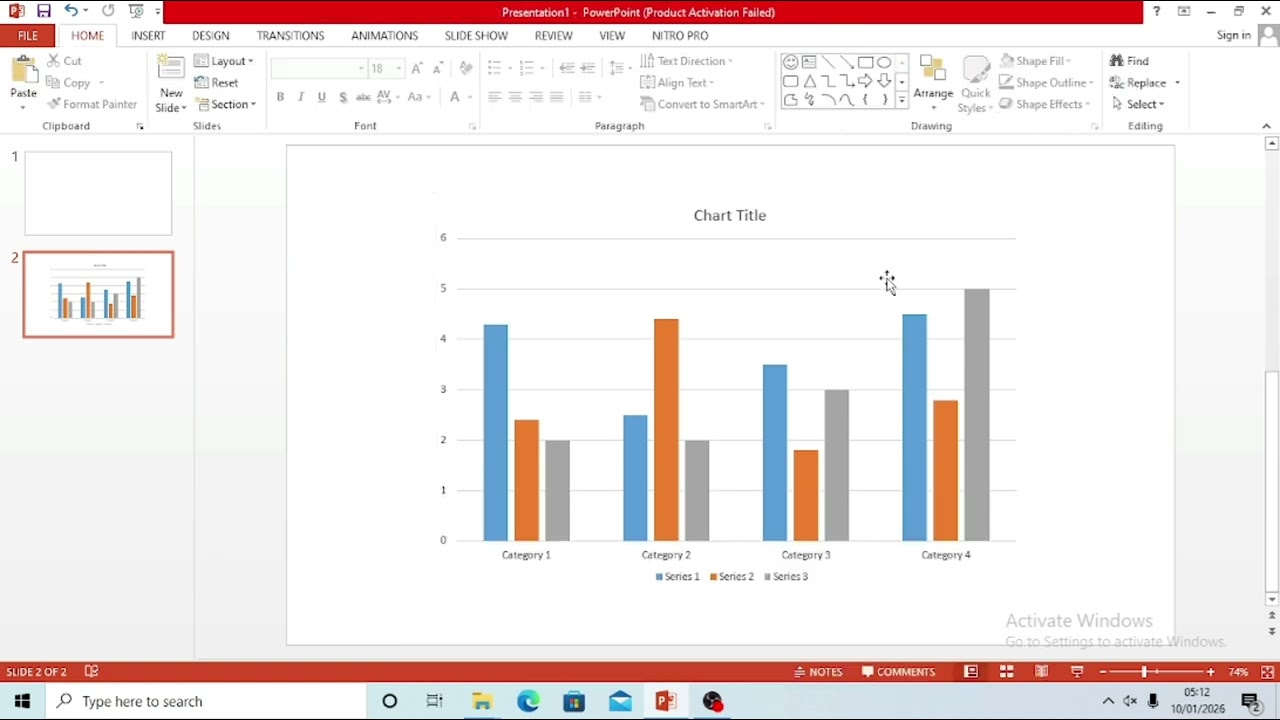Click the zoom slider handle
The width and height of the screenshot is (1280, 720).
[1145, 672]
